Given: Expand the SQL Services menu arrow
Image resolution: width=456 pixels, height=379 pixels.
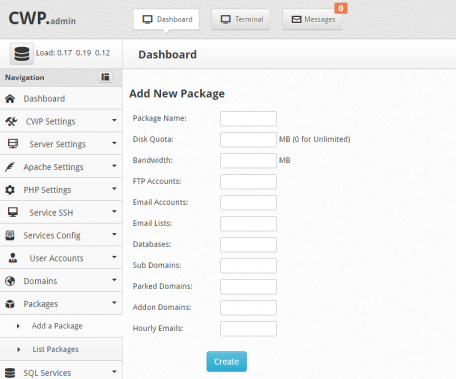Looking at the screenshot, I should tap(114, 371).
